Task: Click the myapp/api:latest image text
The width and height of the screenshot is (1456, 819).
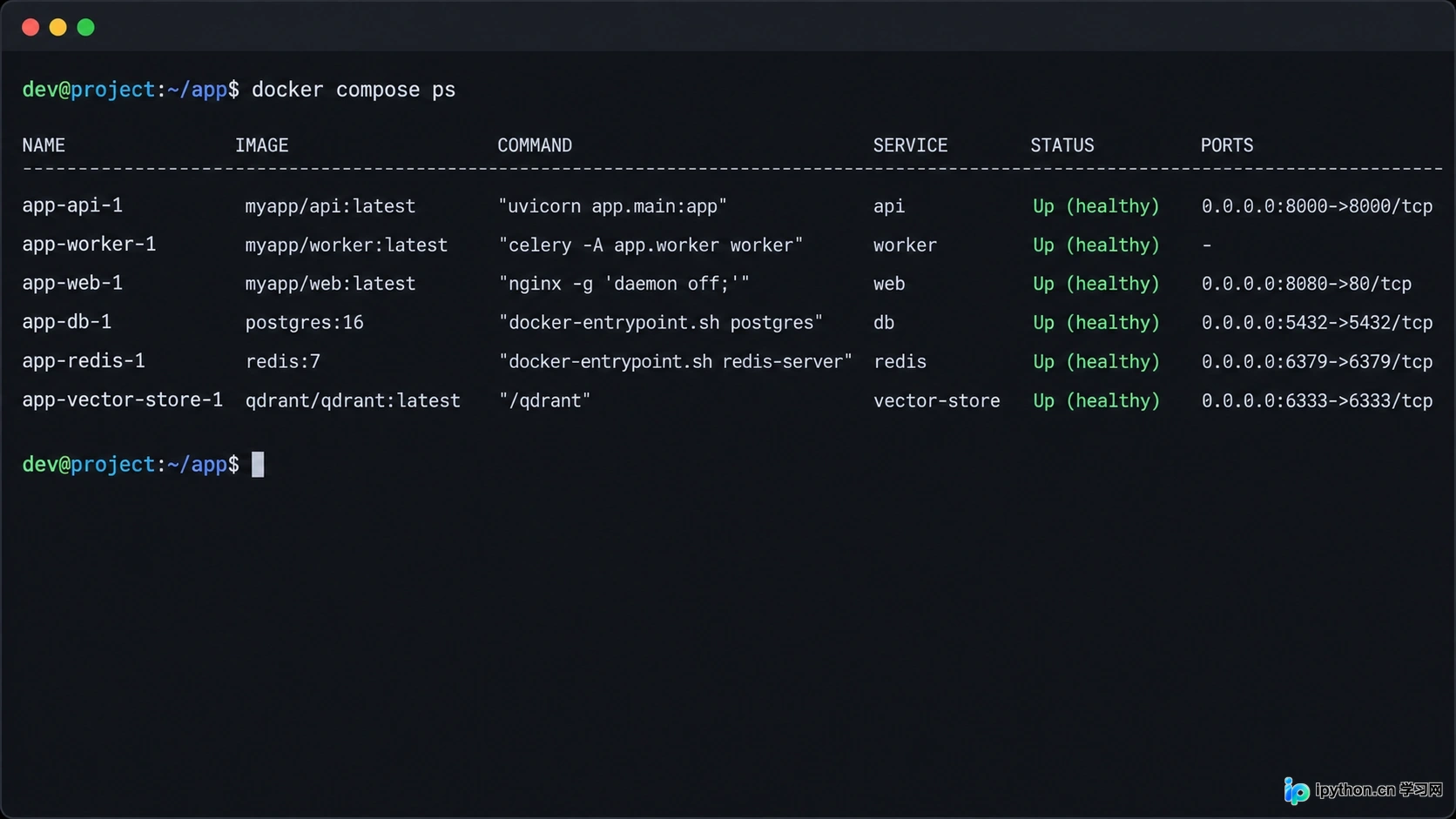Action: [330, 206]
